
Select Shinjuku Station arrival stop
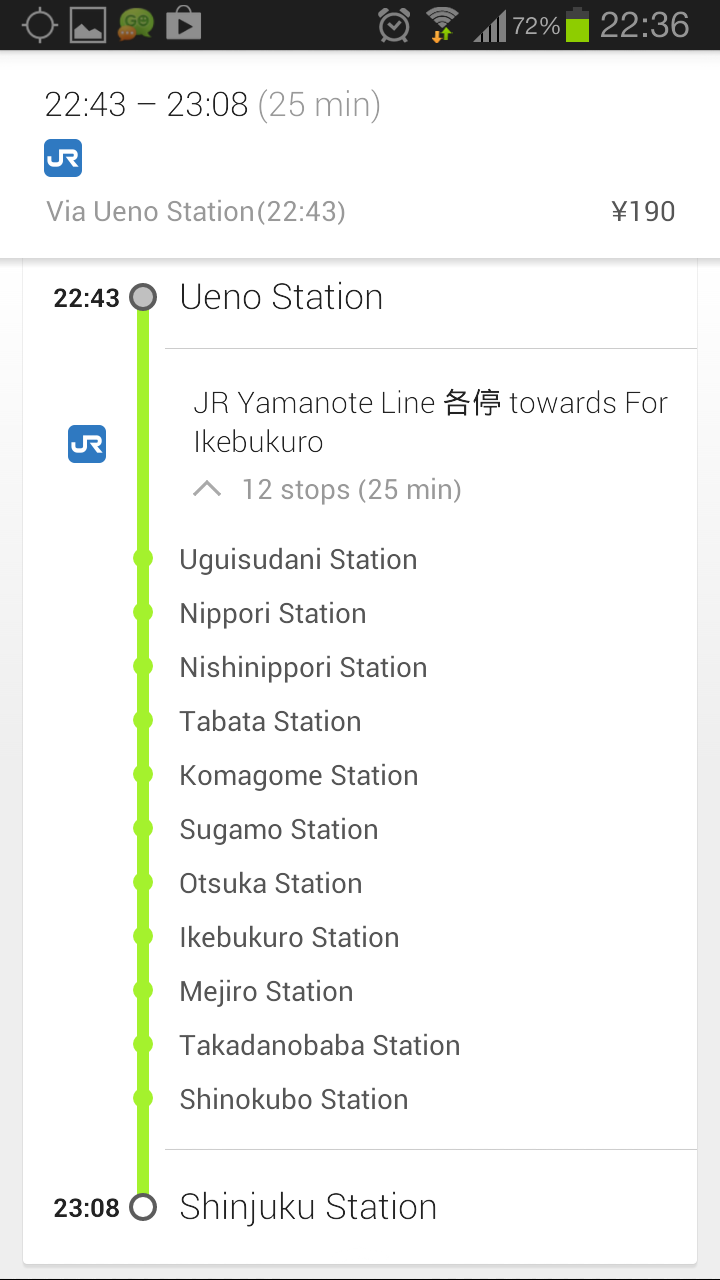[308, 1207]
